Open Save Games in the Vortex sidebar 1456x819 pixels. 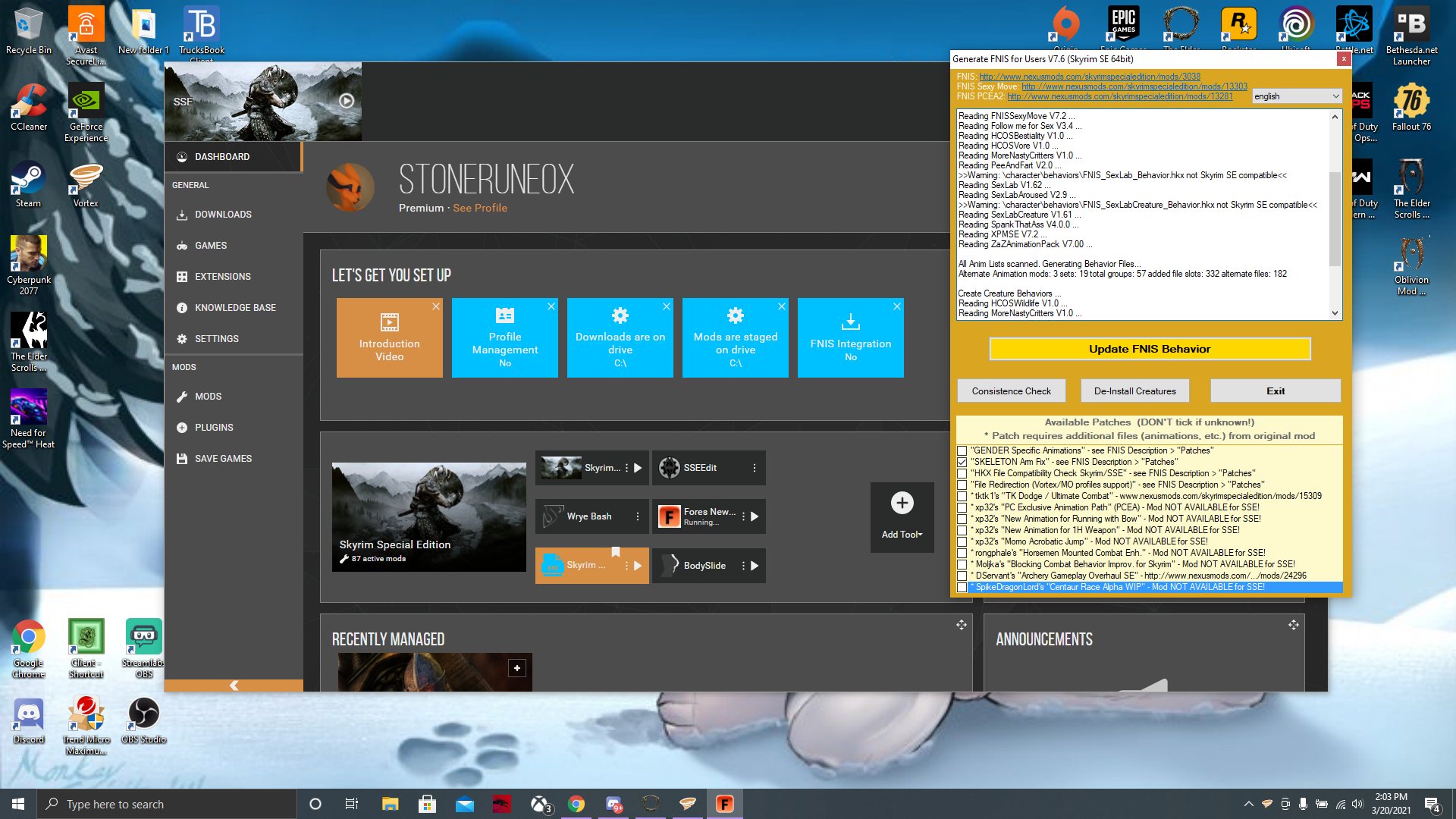[233, 459]
